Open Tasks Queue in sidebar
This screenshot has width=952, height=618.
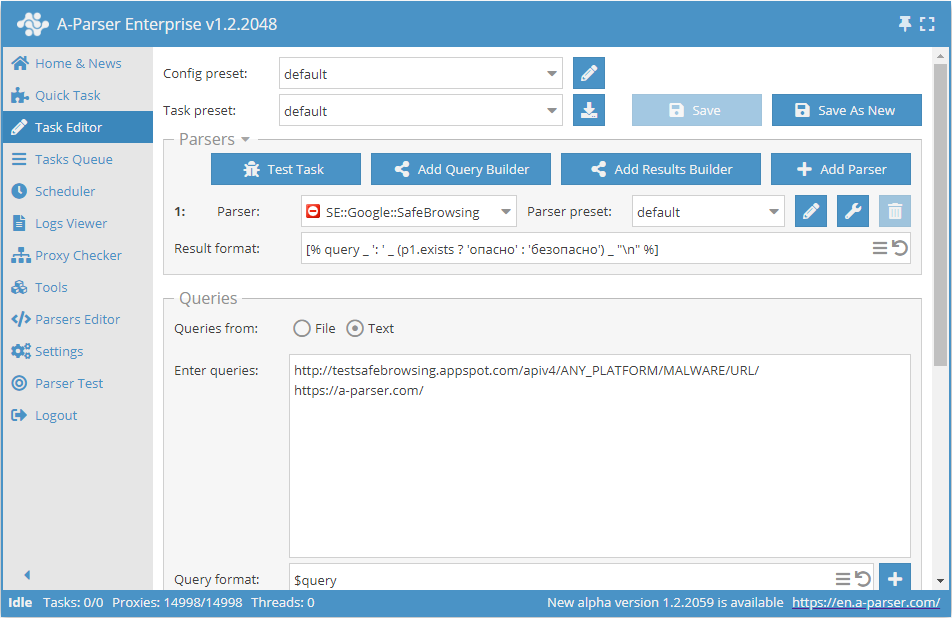[x=73, y=159]
